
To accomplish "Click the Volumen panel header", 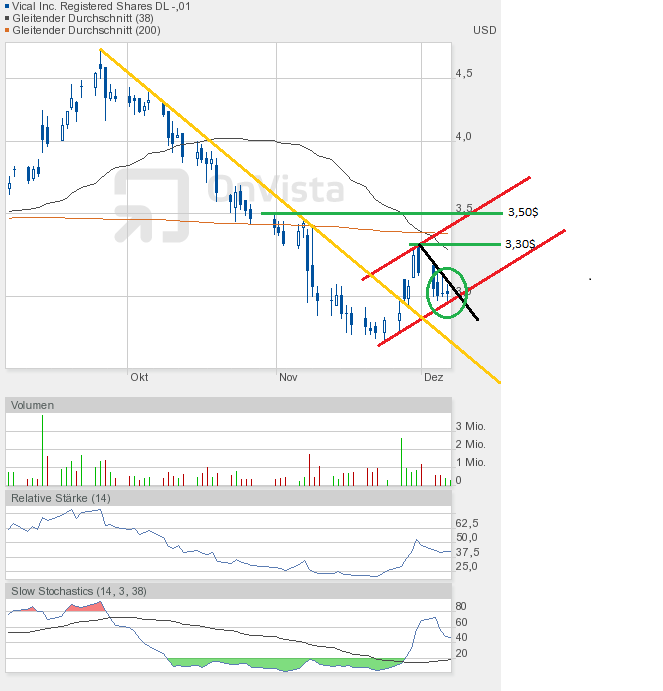I will (x=228, y=405).
